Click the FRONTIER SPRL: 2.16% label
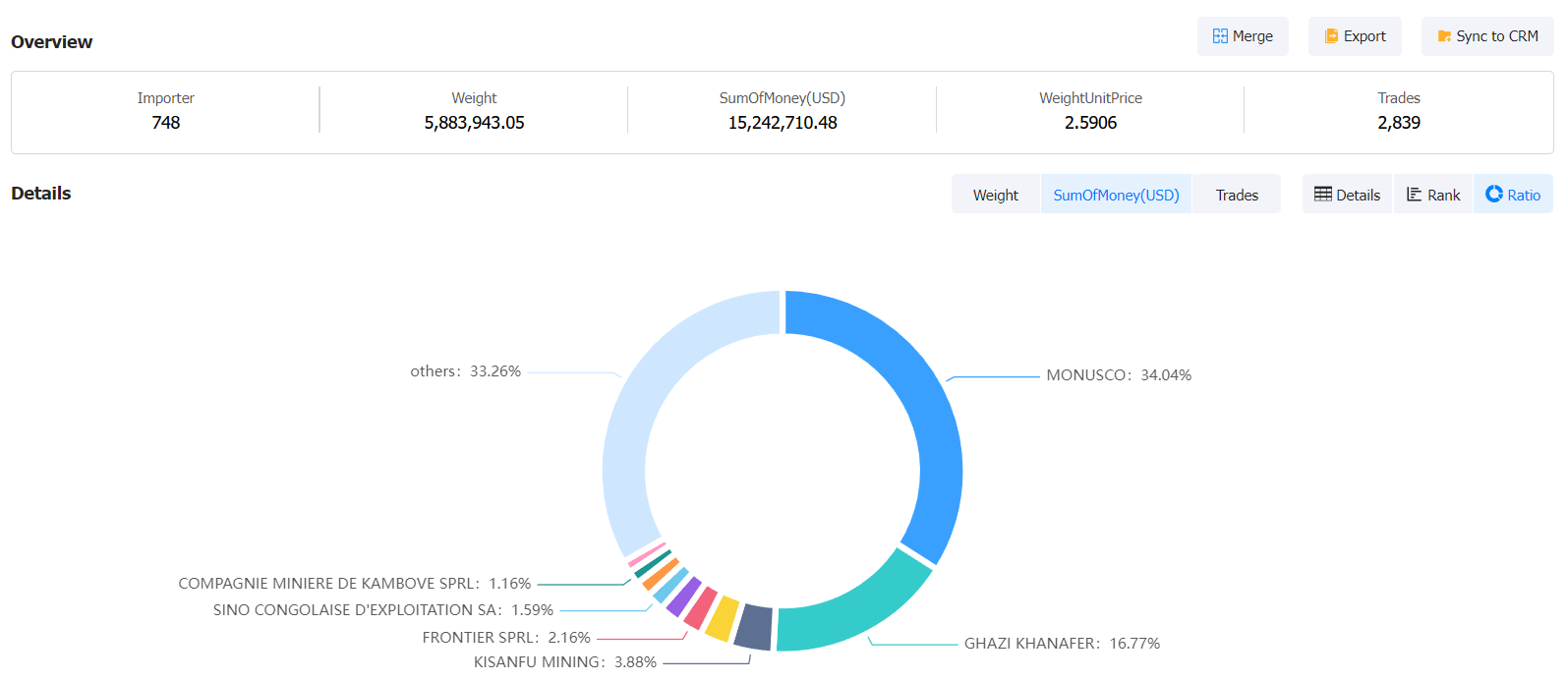Viewport: 1568px width, 682px height. tap(506, 638)
